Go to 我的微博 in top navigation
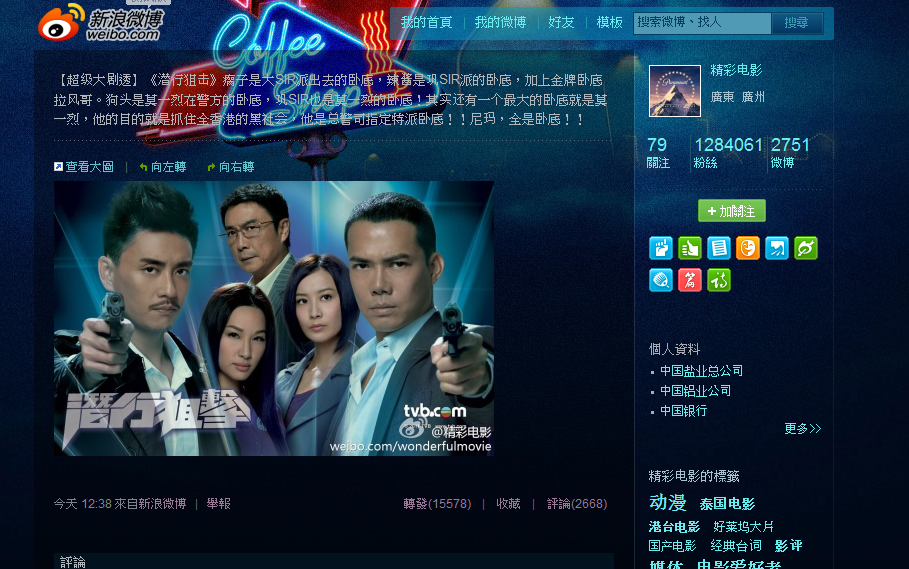 click(500, 23)
